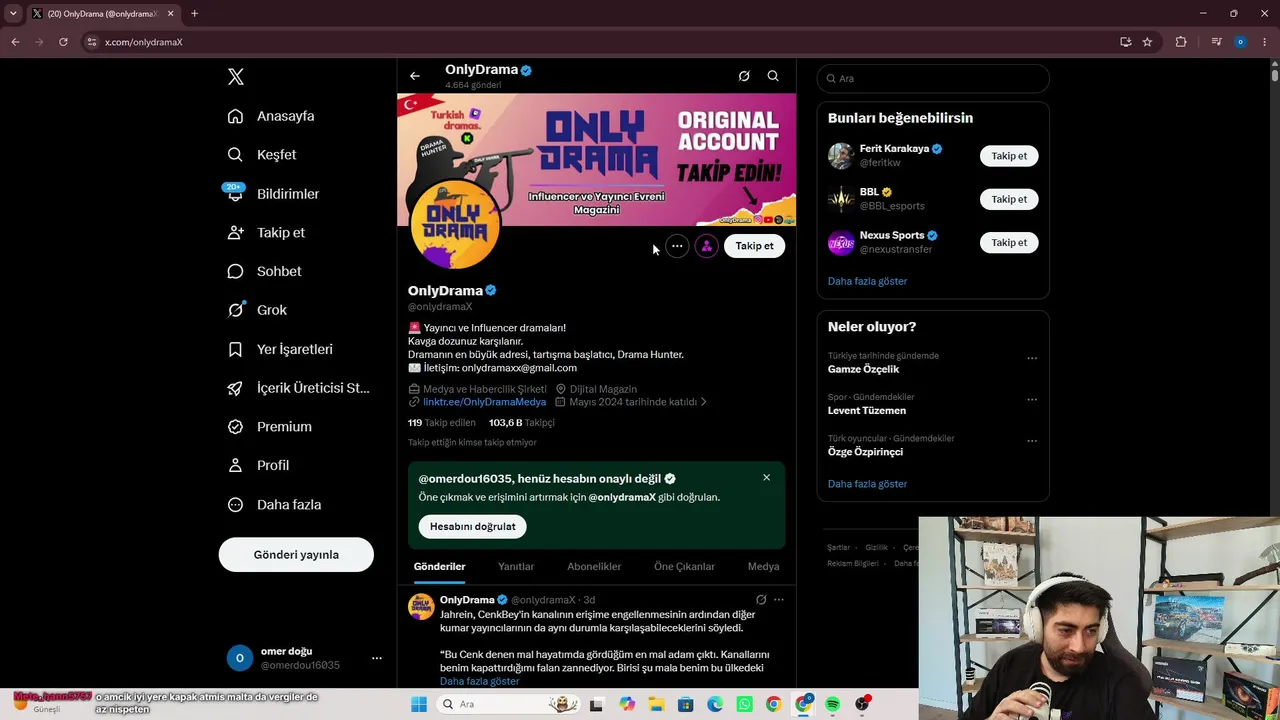This screenshot has width=1280, height=720.
Task: Click the address bar with x.com/onlydramaX
Action: [x=600, y=42]
